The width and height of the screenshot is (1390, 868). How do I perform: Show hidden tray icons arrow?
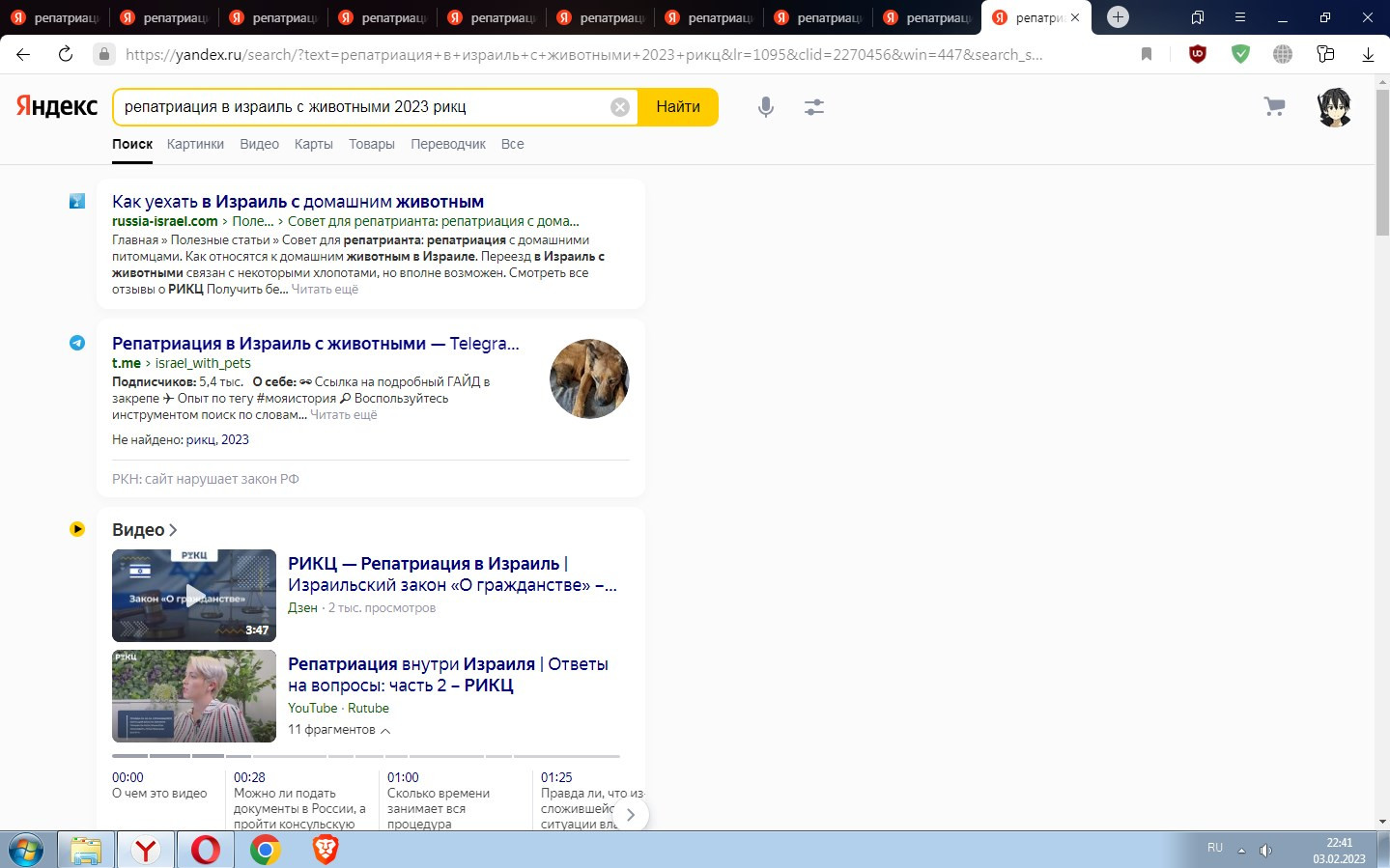1241,850
